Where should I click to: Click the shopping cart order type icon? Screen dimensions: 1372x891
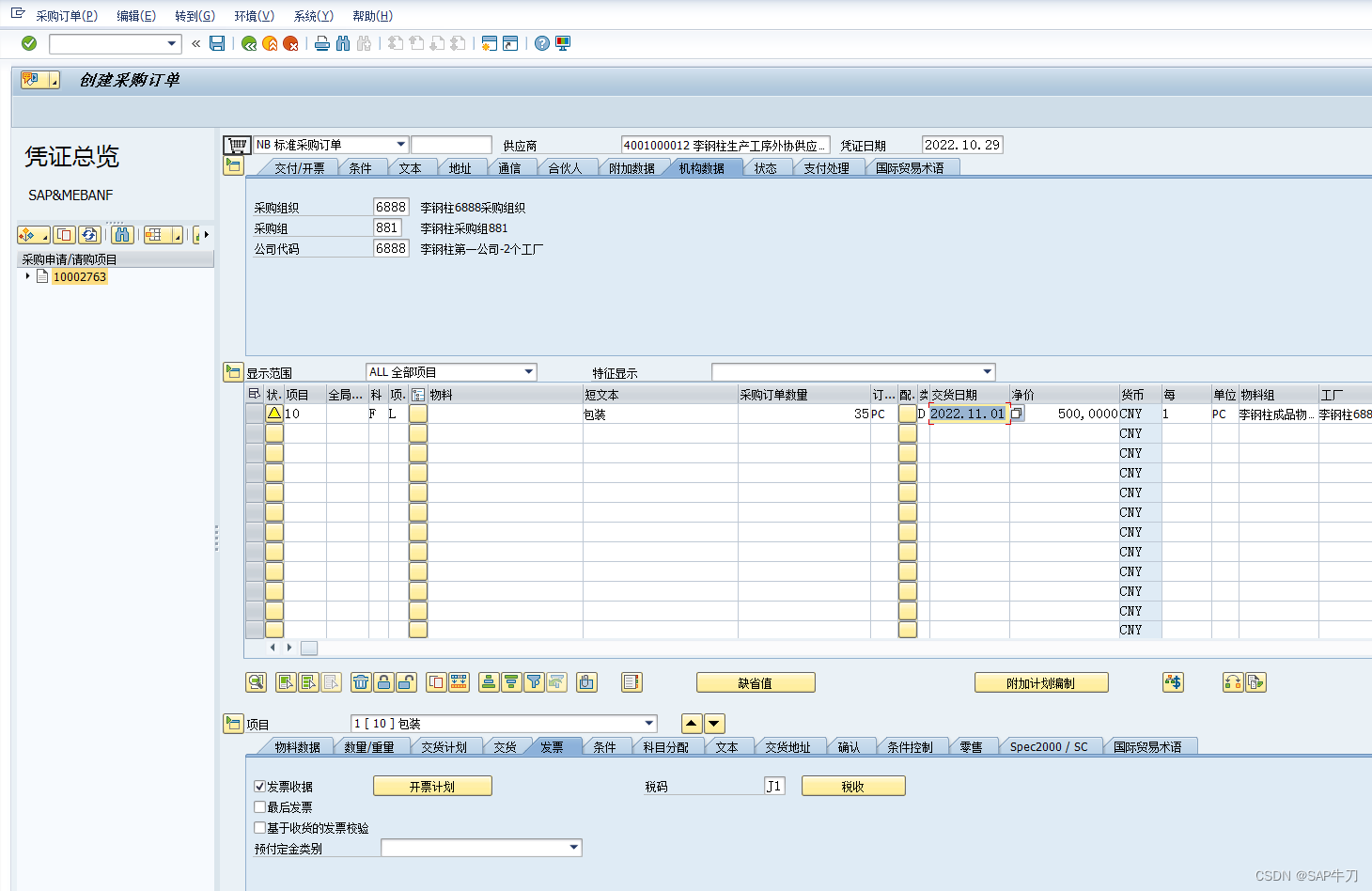coord(237,145)
